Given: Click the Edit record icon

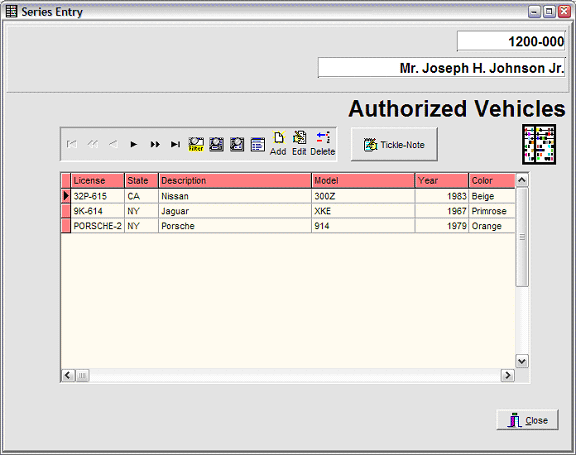Looking at the screenshot, I should click(x=299, y=144).
